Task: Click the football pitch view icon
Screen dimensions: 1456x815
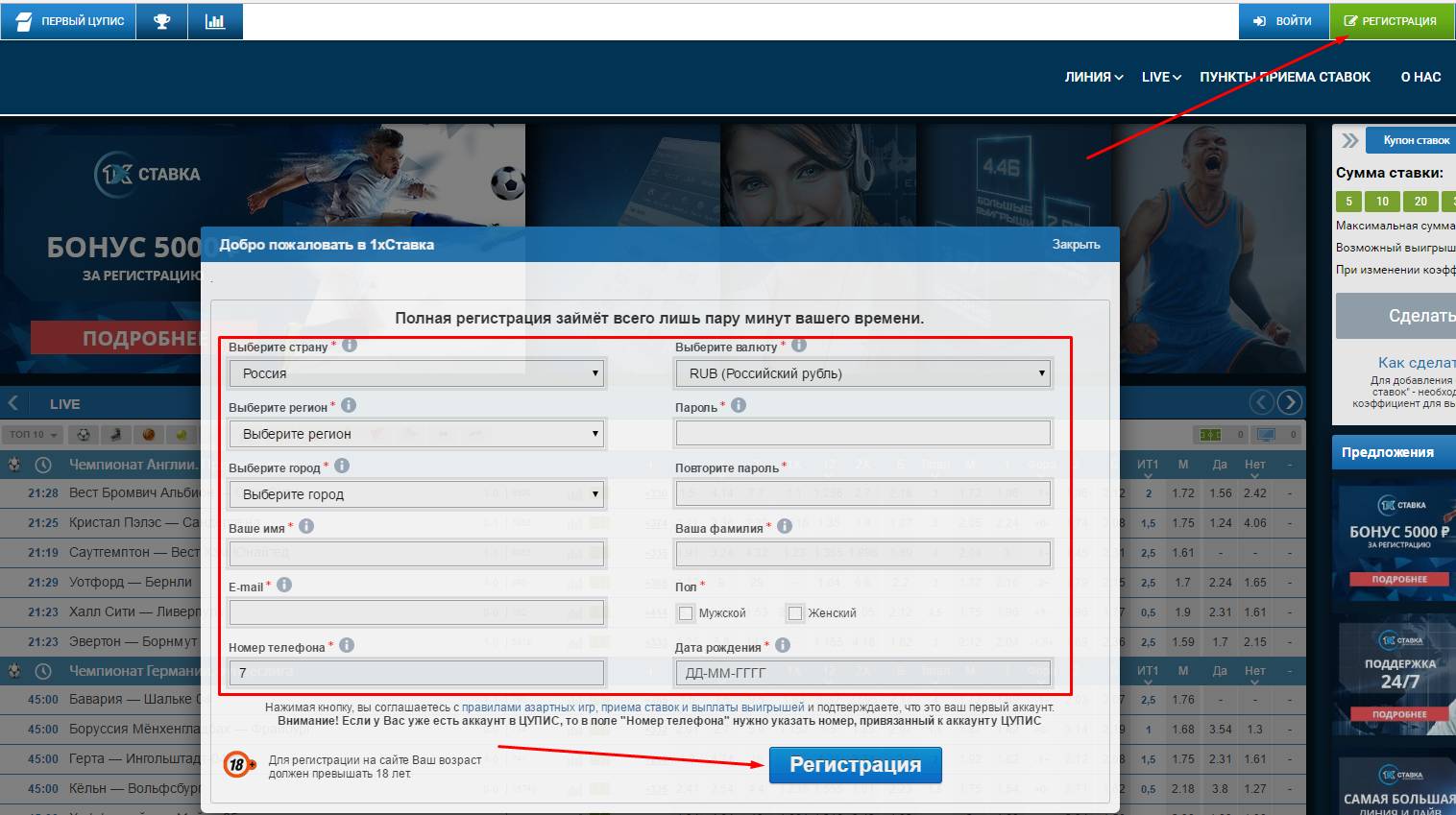Action: (1210, 435)
